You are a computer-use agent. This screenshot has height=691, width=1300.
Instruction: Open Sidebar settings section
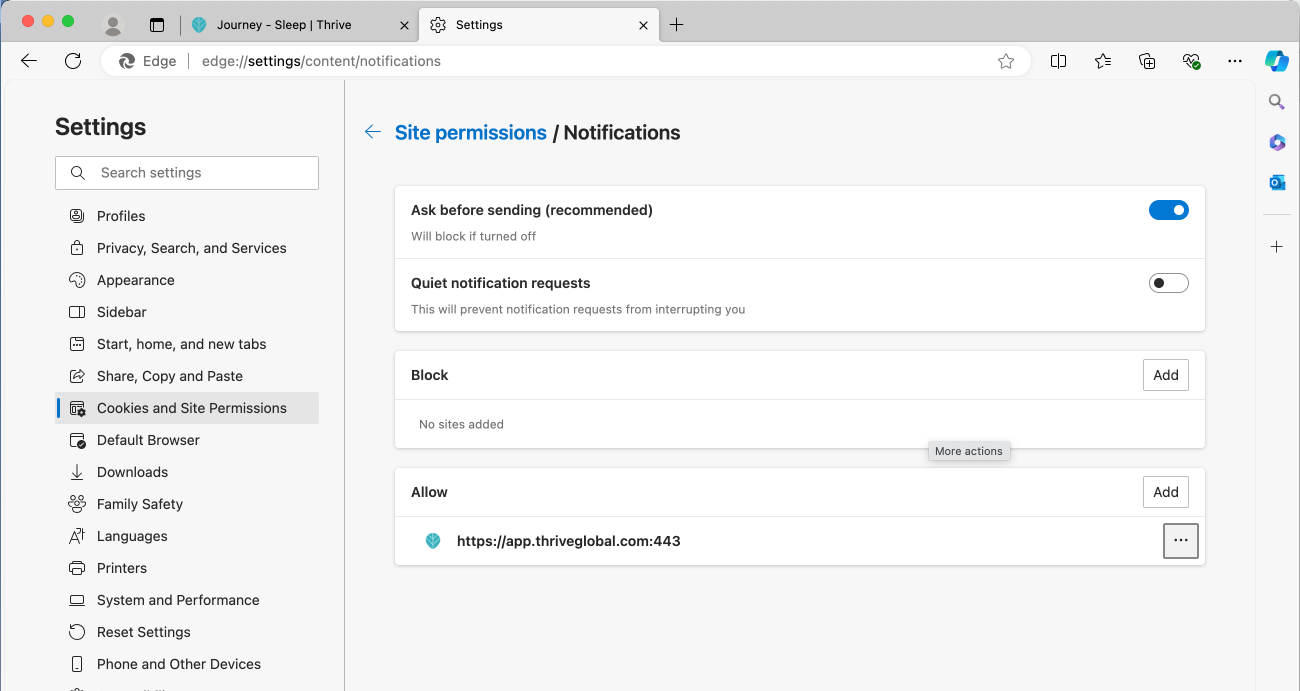coord(187,312)
